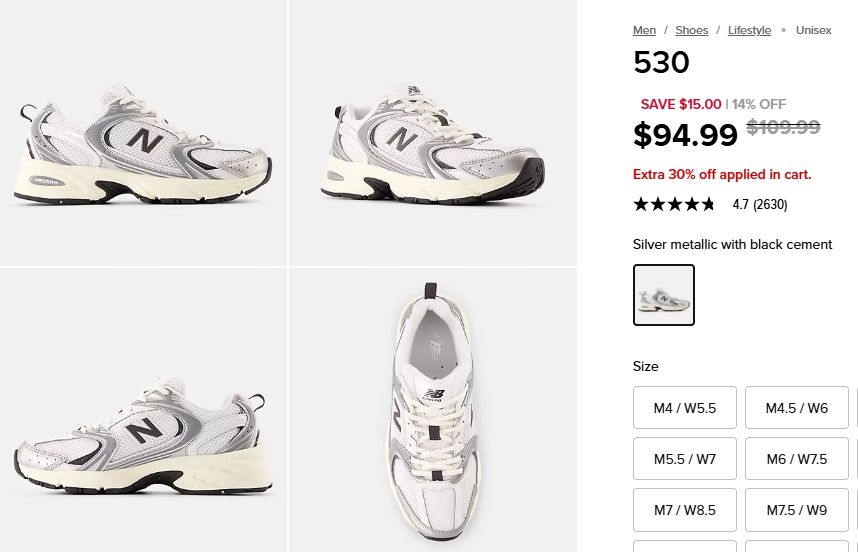The width and height of the screenshot is (858, 552).
Task: Pick size M7.5 / W9
Action: pyautogui.click(x=797, y=510)
